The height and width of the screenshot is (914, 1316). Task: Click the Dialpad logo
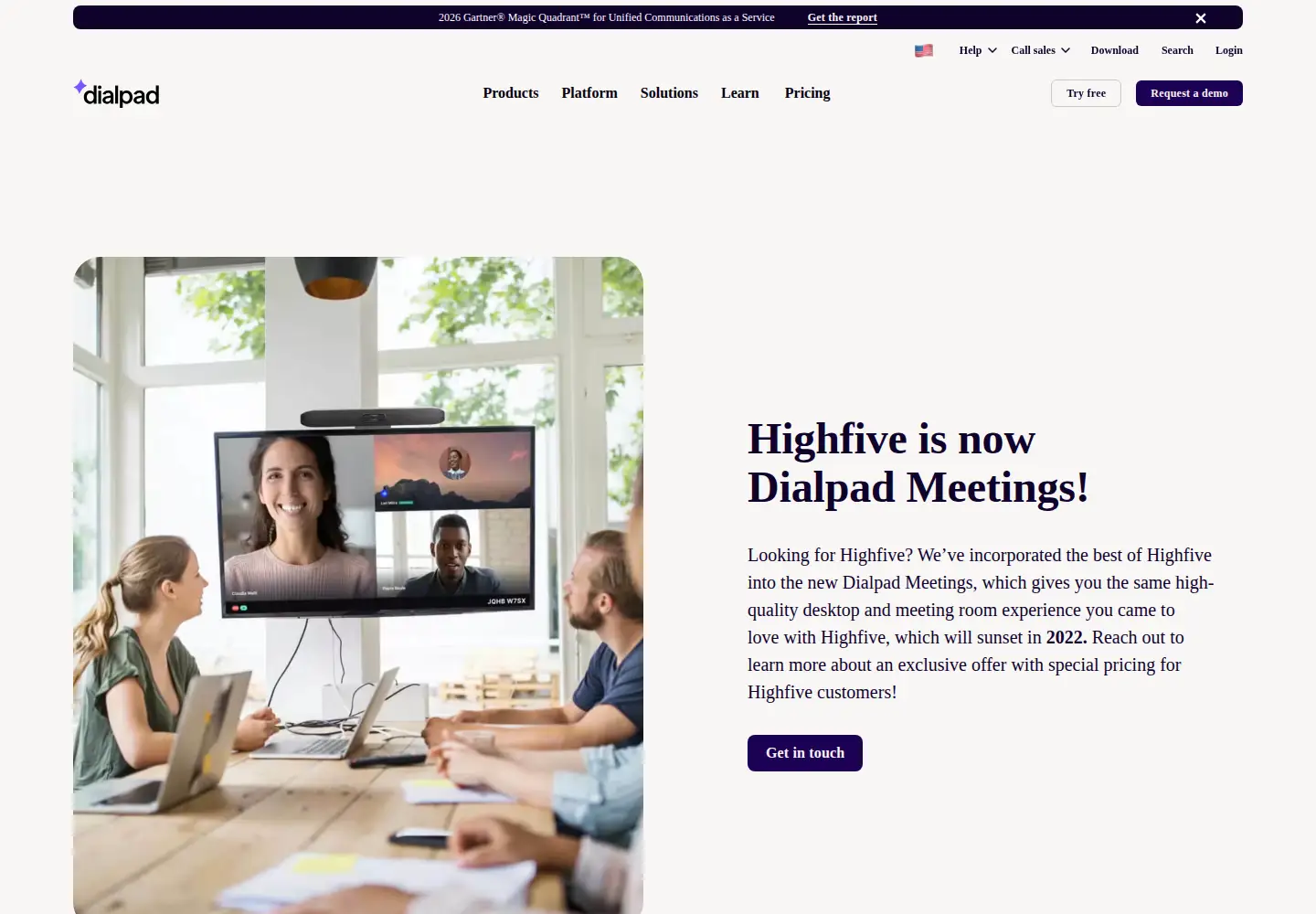point(116,93)
